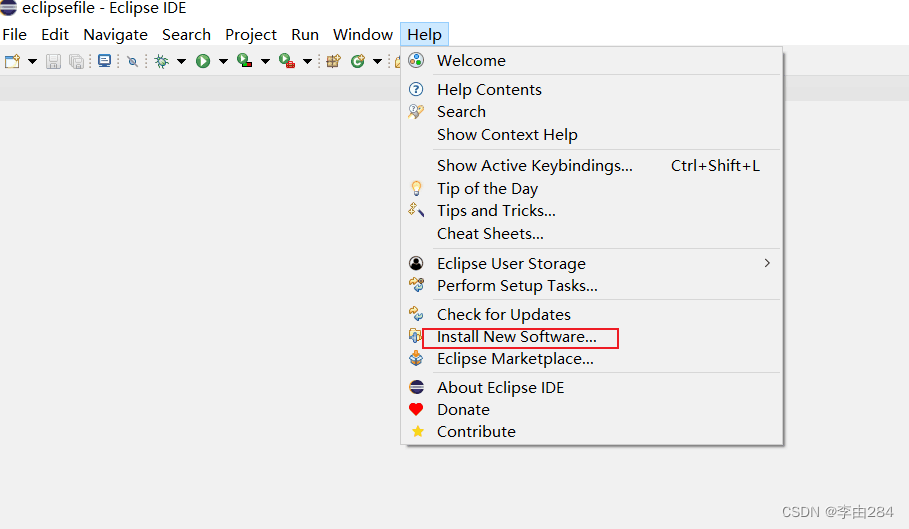Click the Eclipse logo in title bar

(8, 8)
